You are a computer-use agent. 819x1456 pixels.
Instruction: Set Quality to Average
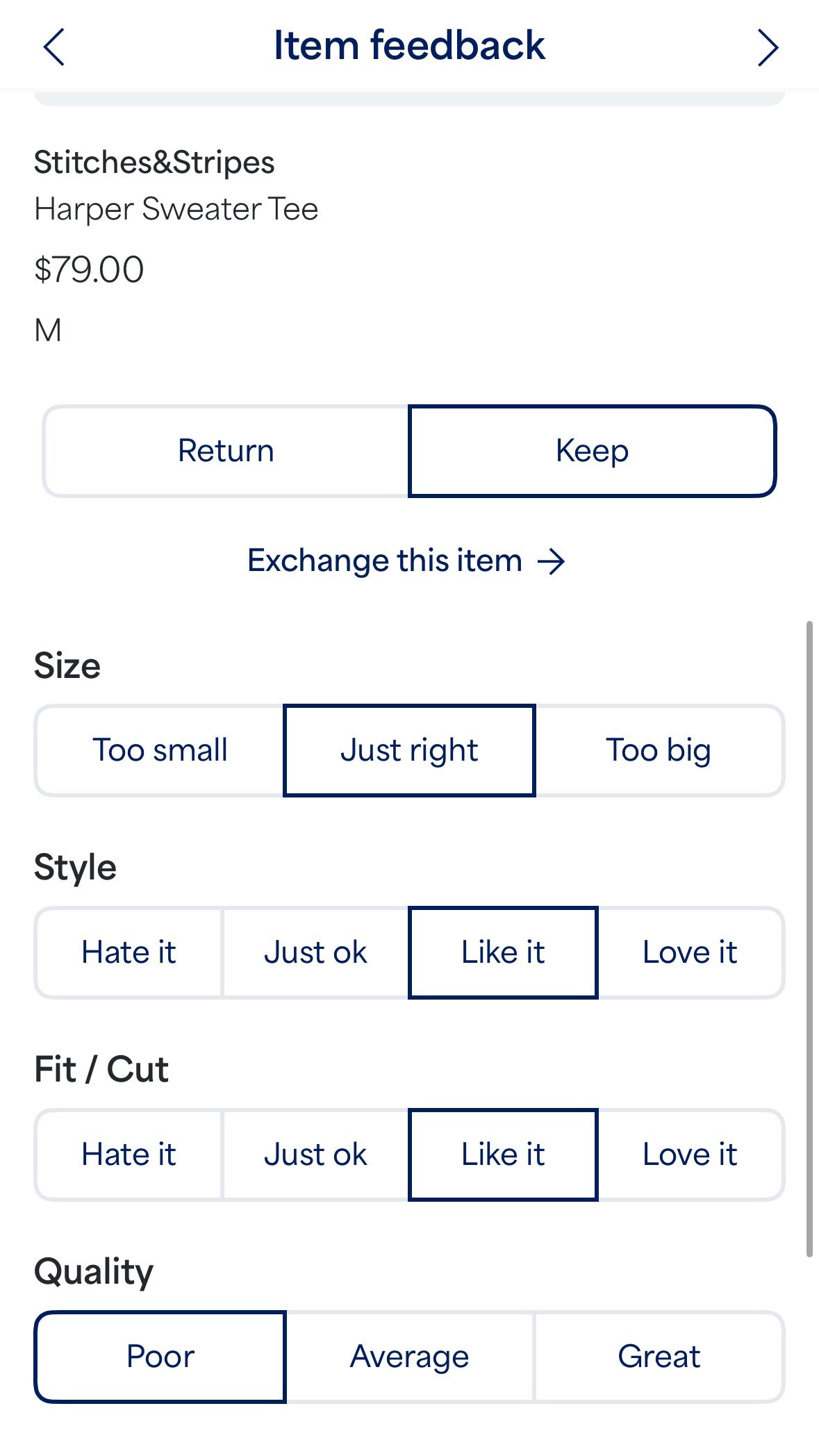click(x=409, y=1357)
